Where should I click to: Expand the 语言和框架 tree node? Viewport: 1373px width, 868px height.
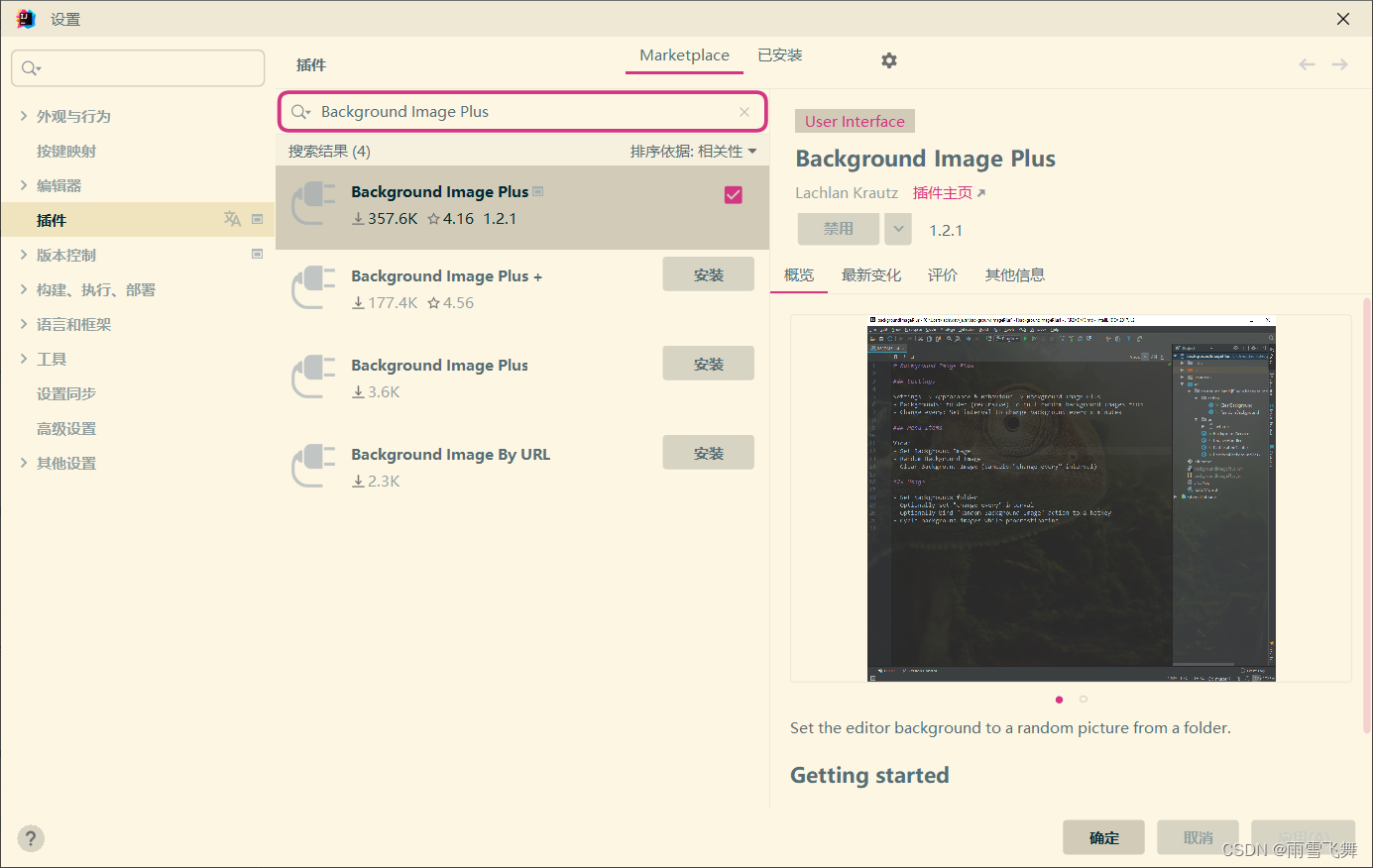click(24, 324)
